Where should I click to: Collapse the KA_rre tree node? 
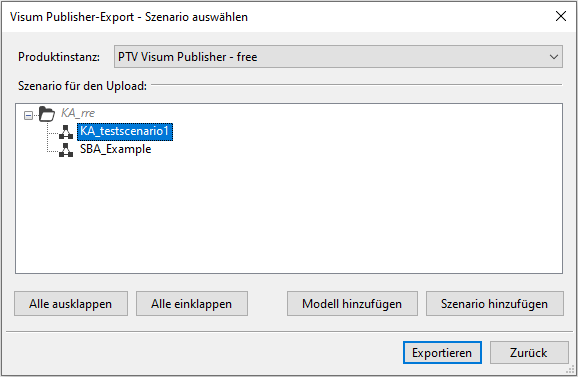[28, 115]
